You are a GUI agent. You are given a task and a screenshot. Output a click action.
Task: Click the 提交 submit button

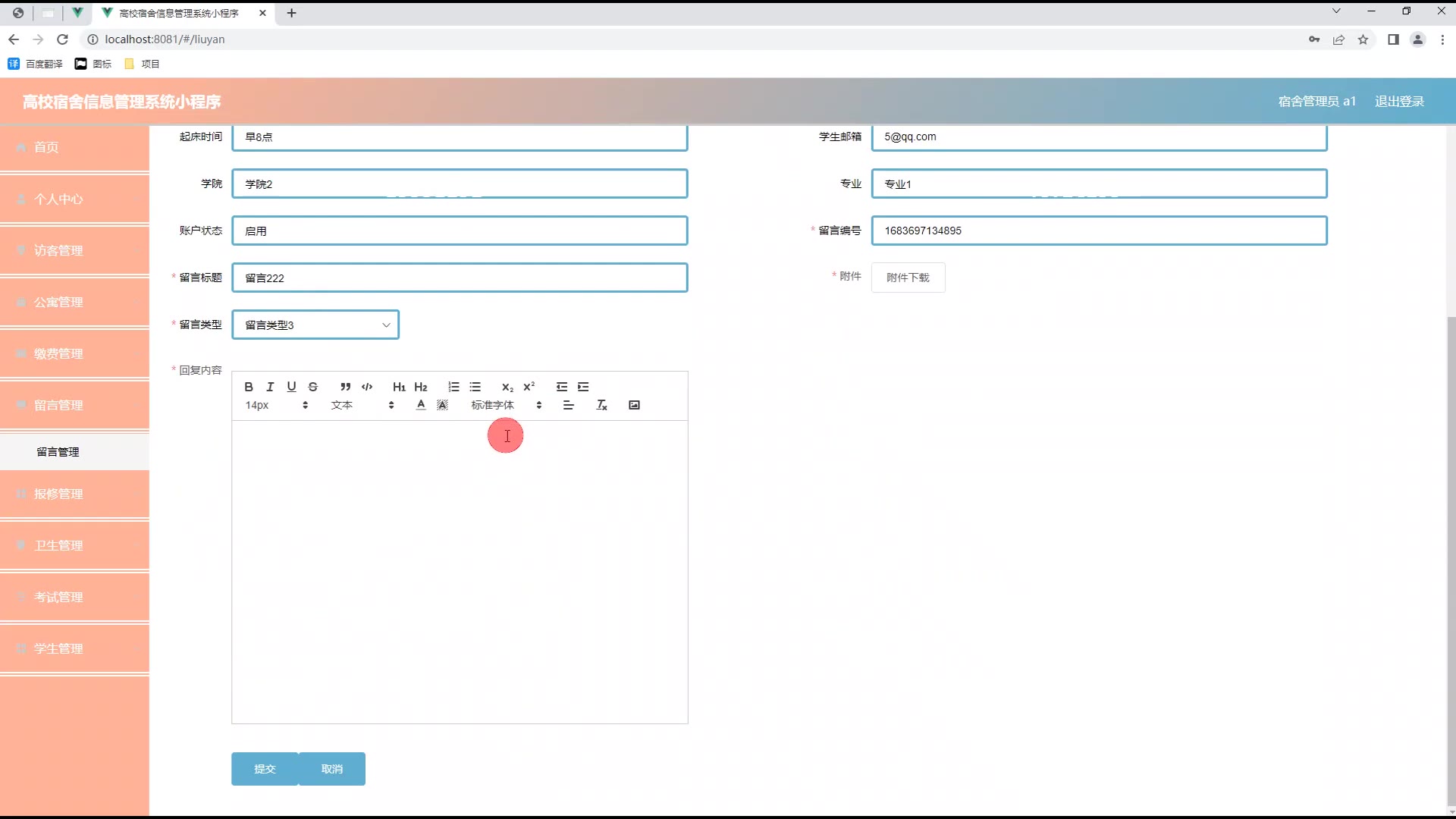pyautogui.click(x=265, y=769)
